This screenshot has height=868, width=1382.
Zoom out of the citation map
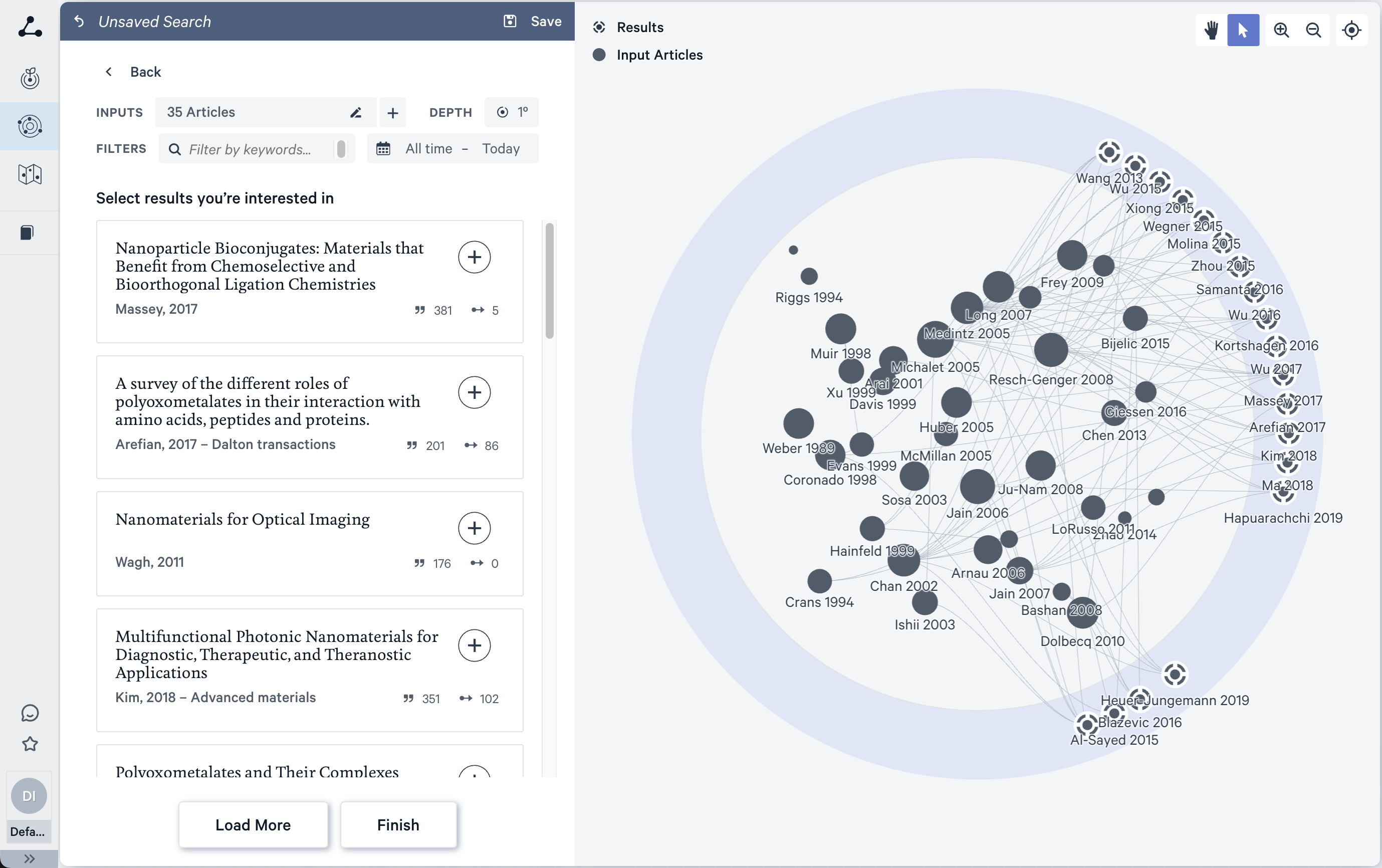coord(1314,30)
